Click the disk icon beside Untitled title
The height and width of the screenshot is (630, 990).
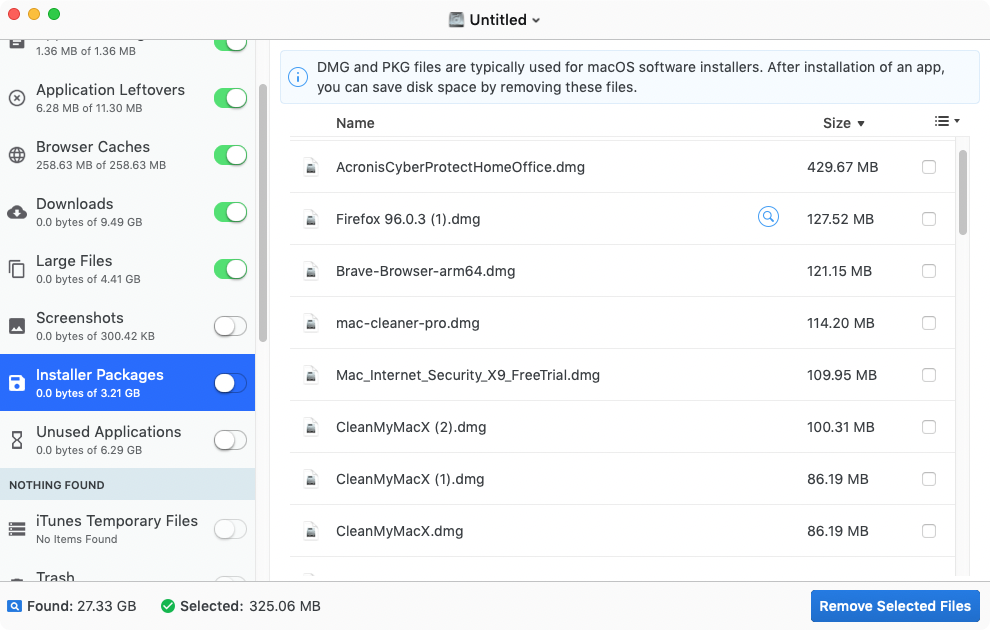point(456,20)
